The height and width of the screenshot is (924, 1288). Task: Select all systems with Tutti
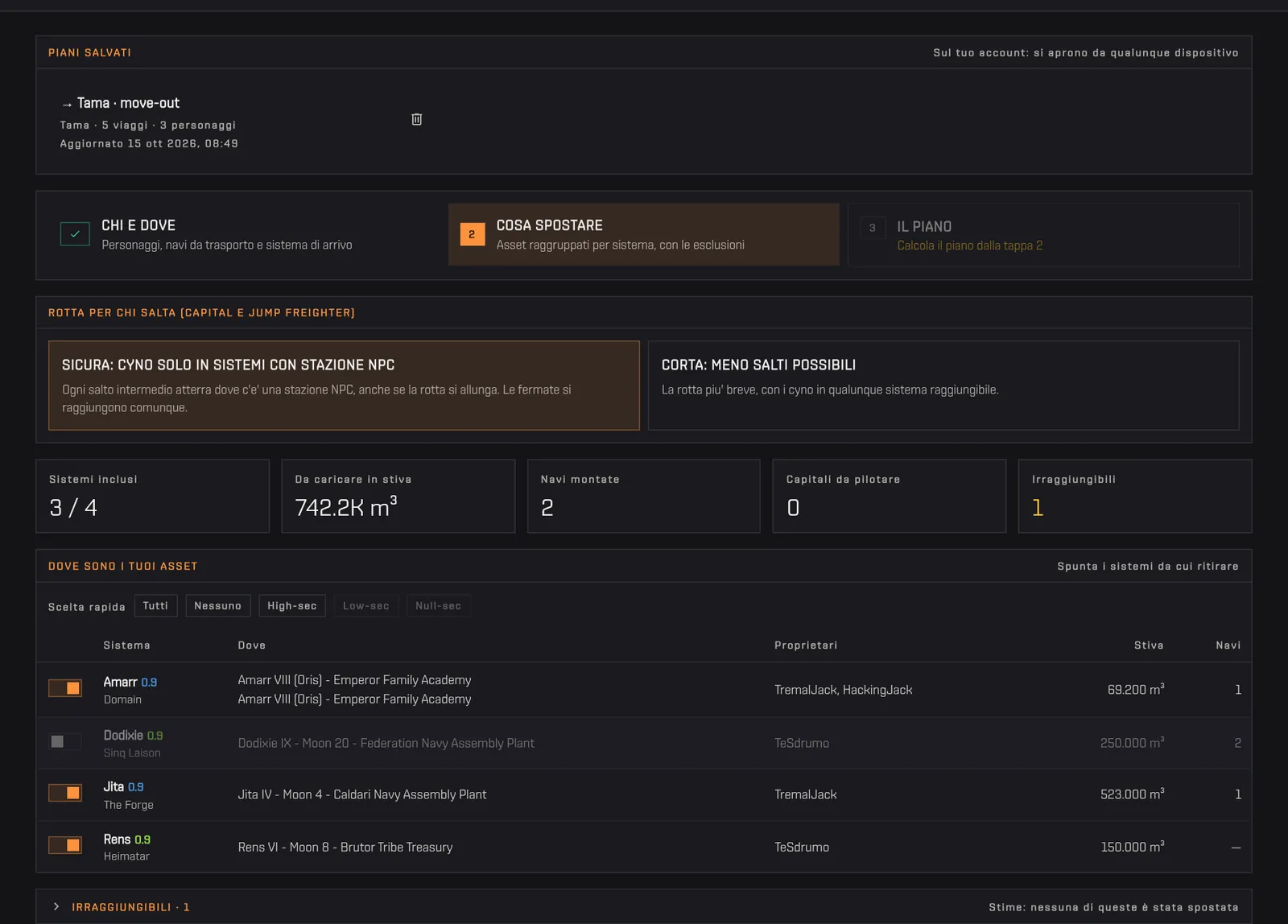(155, 606)
